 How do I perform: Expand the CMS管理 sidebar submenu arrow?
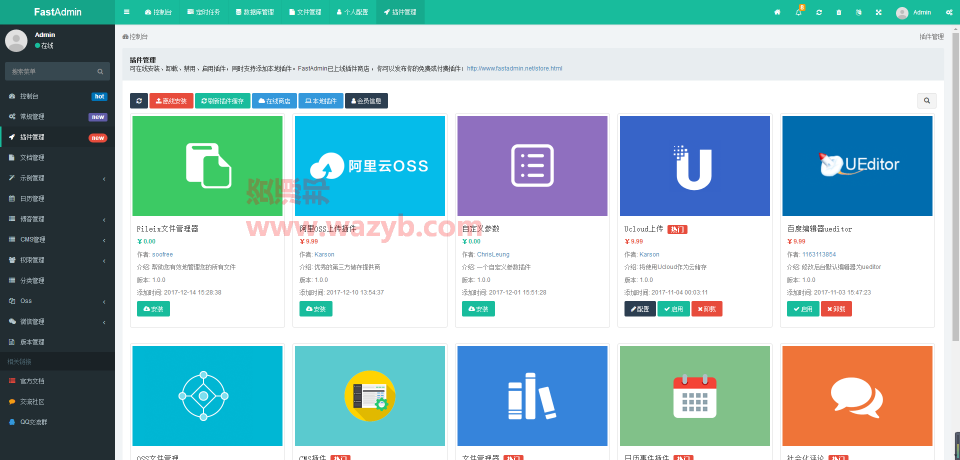pos(104,240)
